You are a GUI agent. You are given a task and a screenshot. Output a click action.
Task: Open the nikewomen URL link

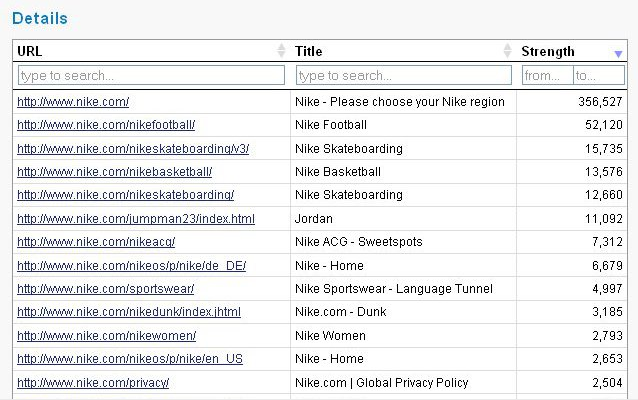pos(107,336)
